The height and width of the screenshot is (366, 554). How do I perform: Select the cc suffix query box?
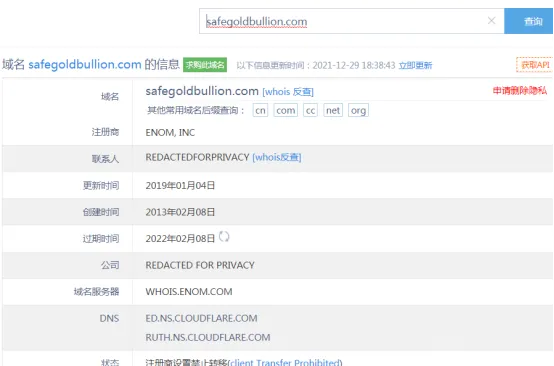[310, 110]
